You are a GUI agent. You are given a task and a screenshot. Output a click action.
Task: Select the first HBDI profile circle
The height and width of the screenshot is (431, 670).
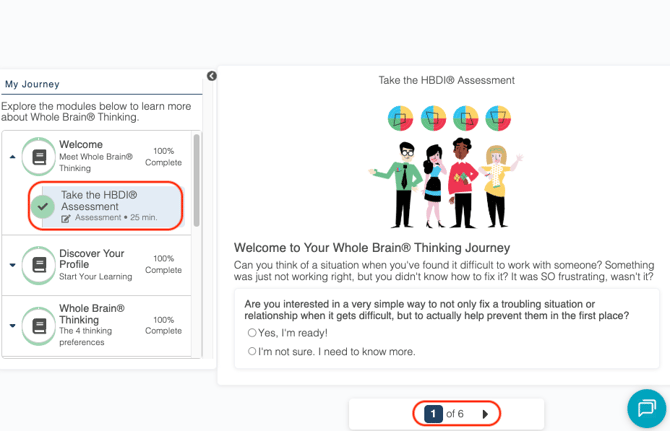coord(400,118)
